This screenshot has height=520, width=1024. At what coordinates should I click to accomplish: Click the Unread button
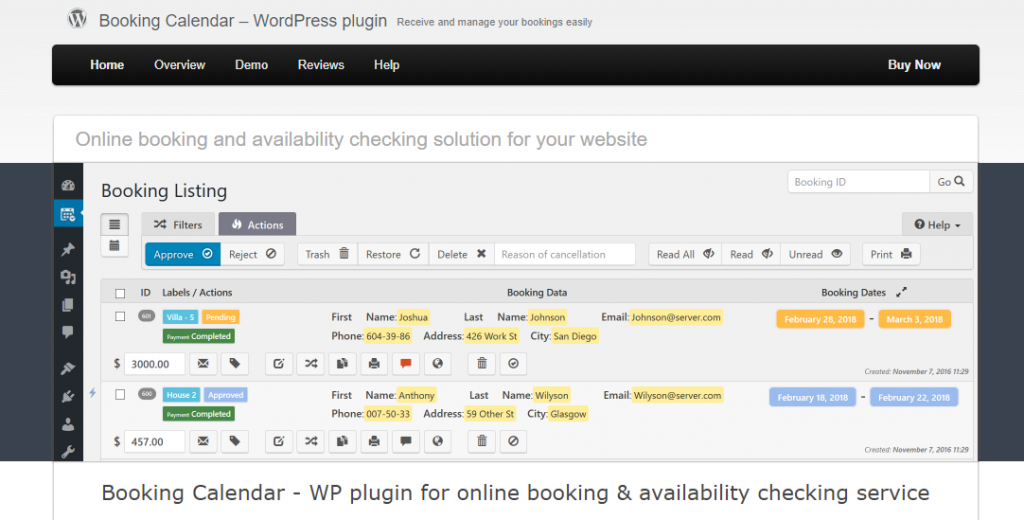815,254
